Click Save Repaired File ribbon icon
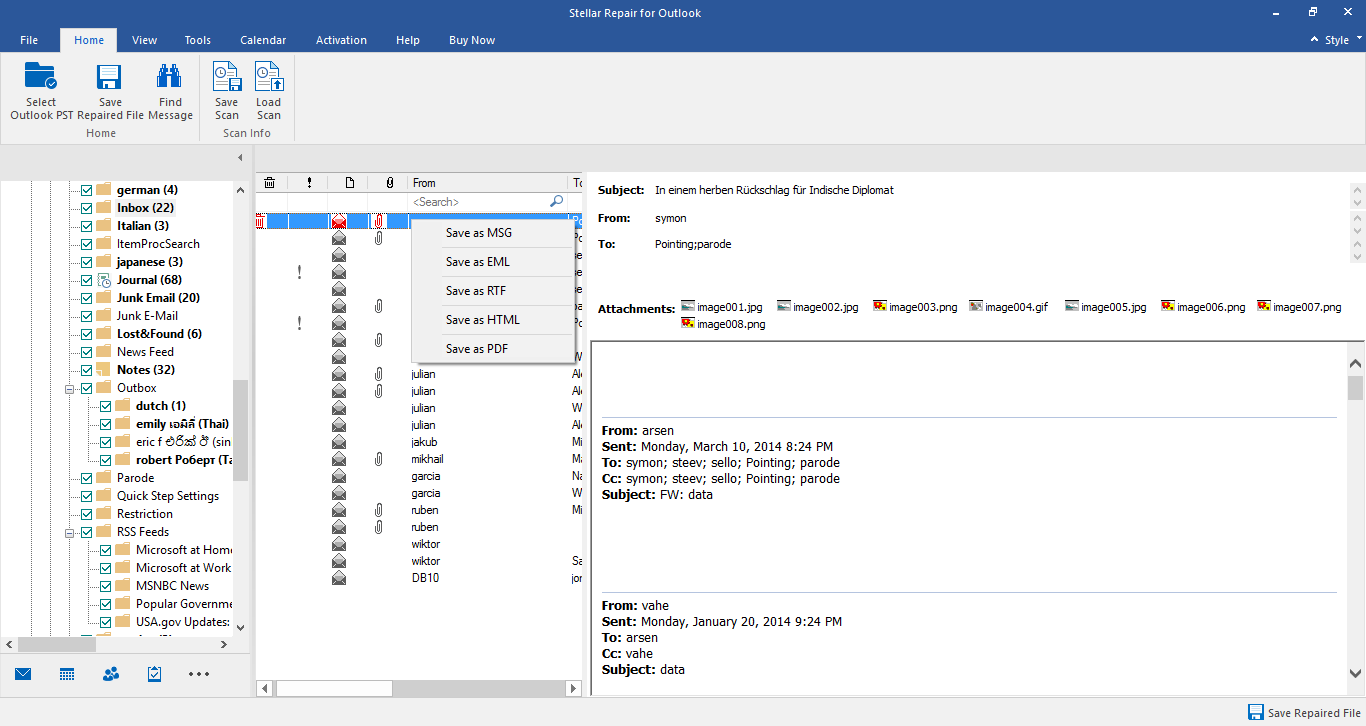This screenshot has height=726, width=1366. (110, 78)
